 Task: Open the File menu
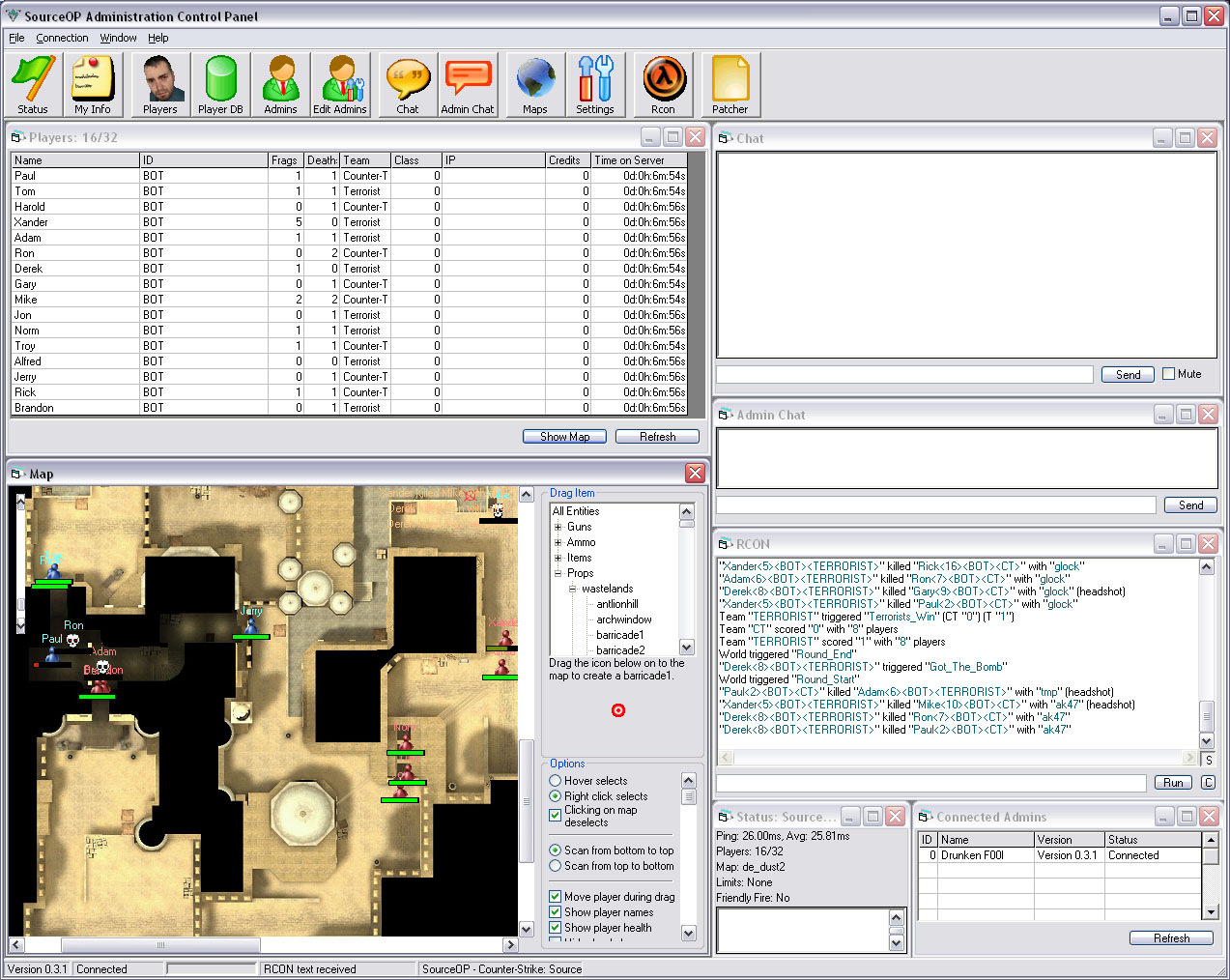point(16,38)
